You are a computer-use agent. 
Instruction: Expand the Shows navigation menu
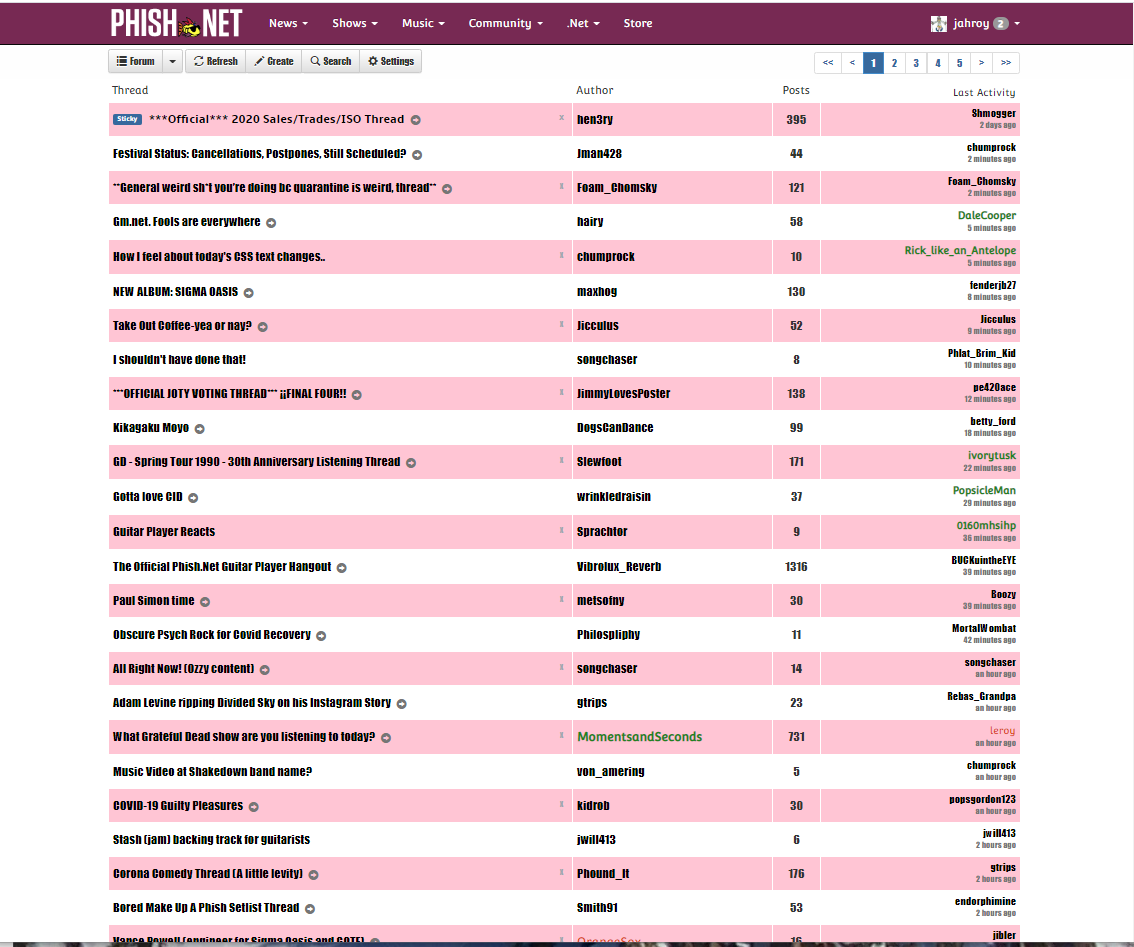tap(354, 23)
